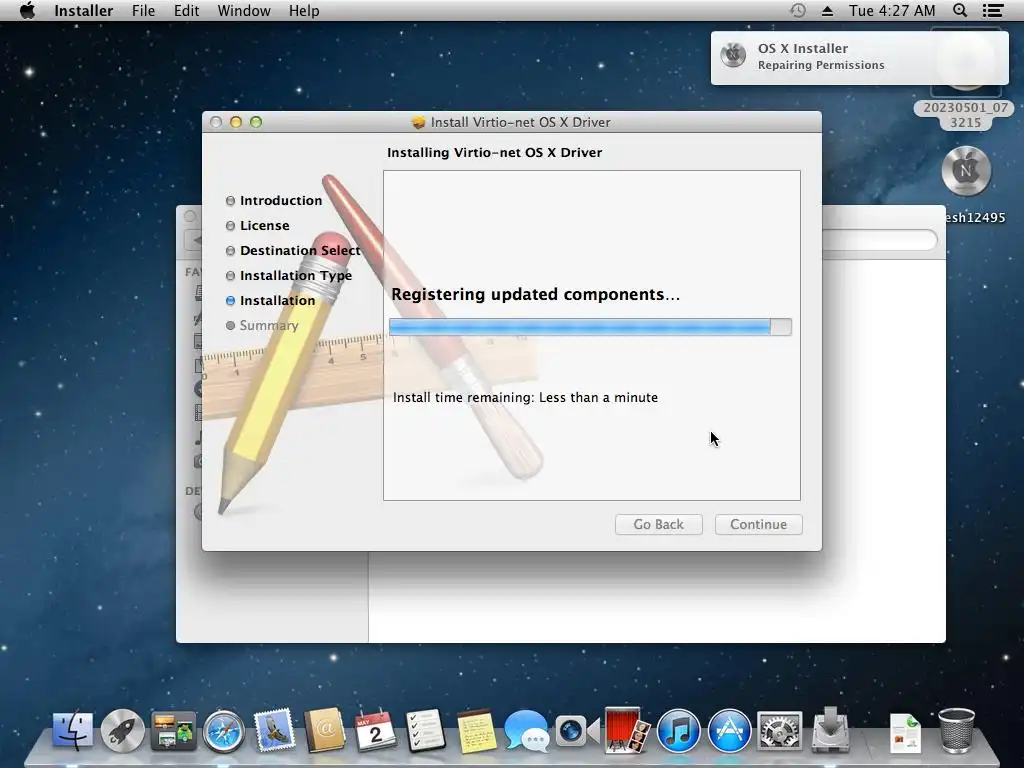Click the installer window title bar text
Screen dimensions: 1024x768
pyautogui.click(x=520, y=122)
